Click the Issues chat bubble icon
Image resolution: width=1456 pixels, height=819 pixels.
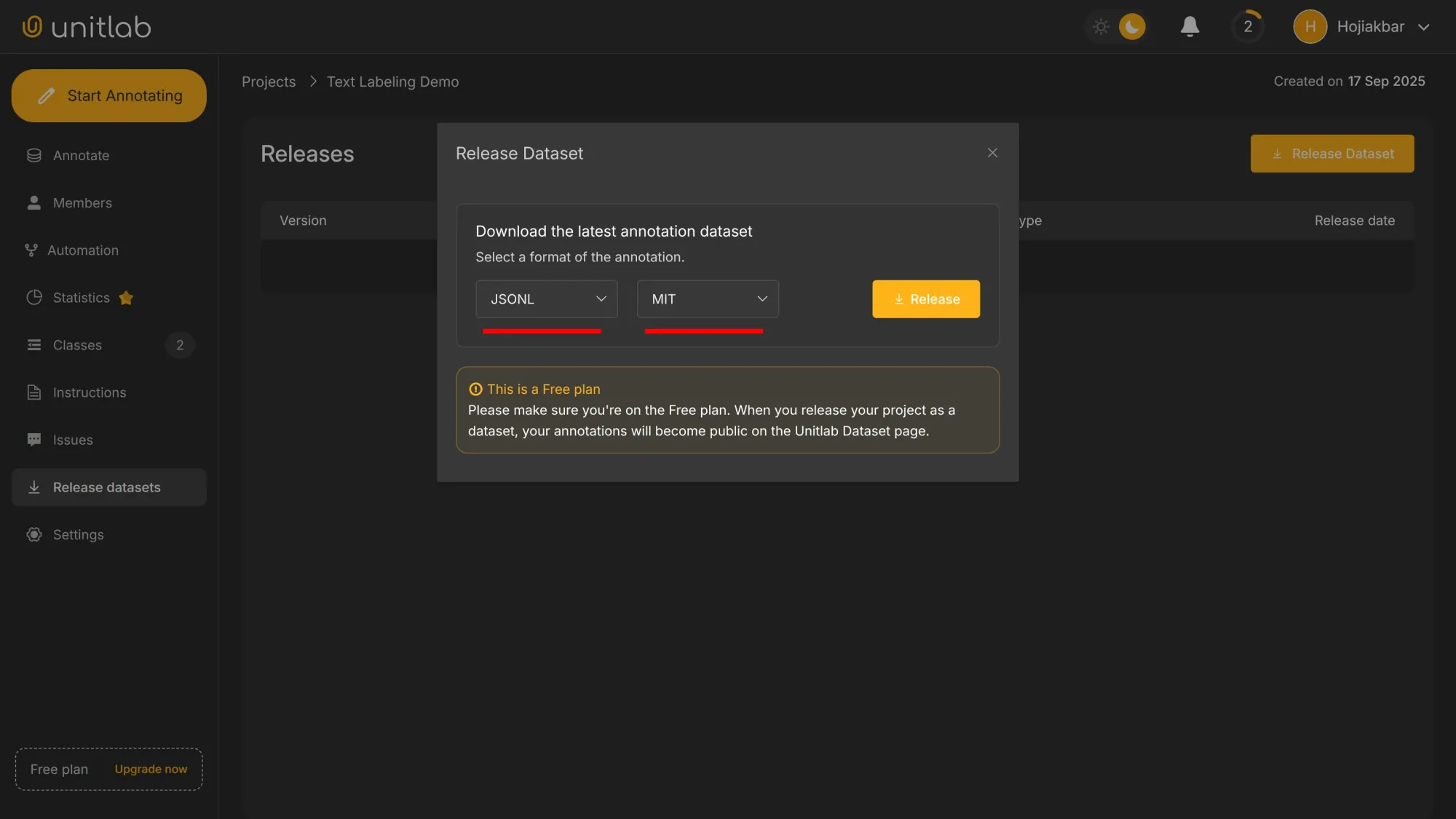tap(34, 440)
